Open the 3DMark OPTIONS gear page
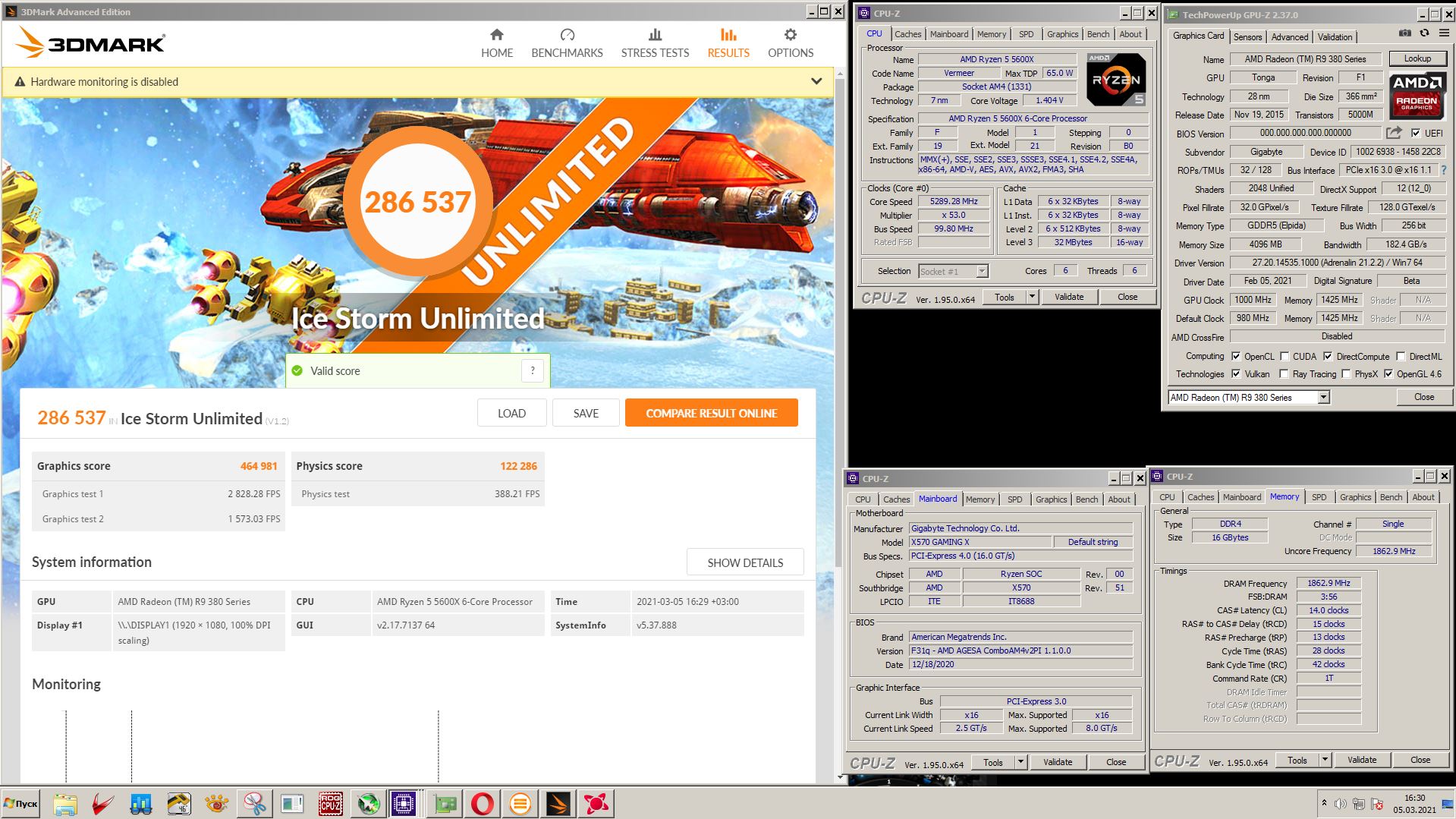Image resolution: width=1456 pixels, height=819 pixels. coord(790,43)
